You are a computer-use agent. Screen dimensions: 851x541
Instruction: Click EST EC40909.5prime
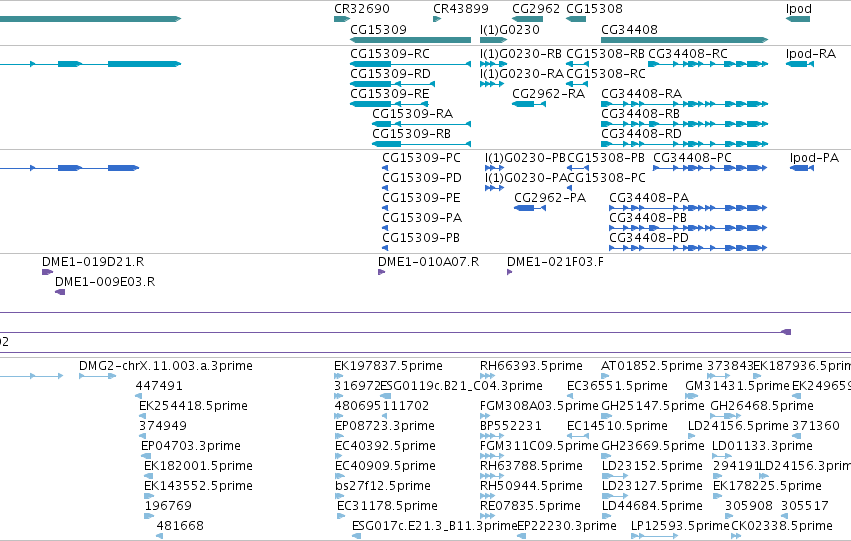tap(340, 476)
